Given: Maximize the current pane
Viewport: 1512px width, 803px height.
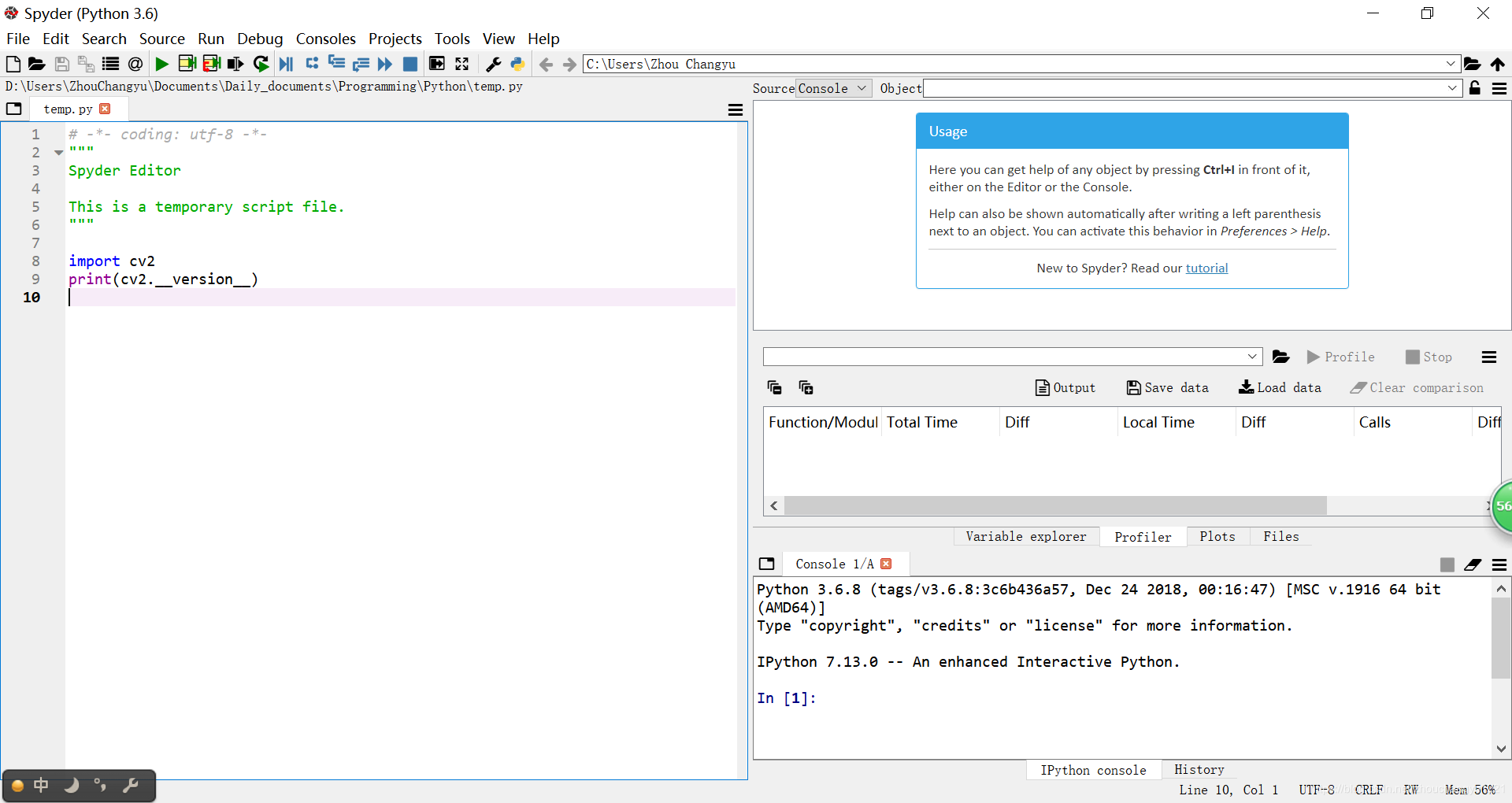Looking at the screenshot, I should [x=436, y=64].
